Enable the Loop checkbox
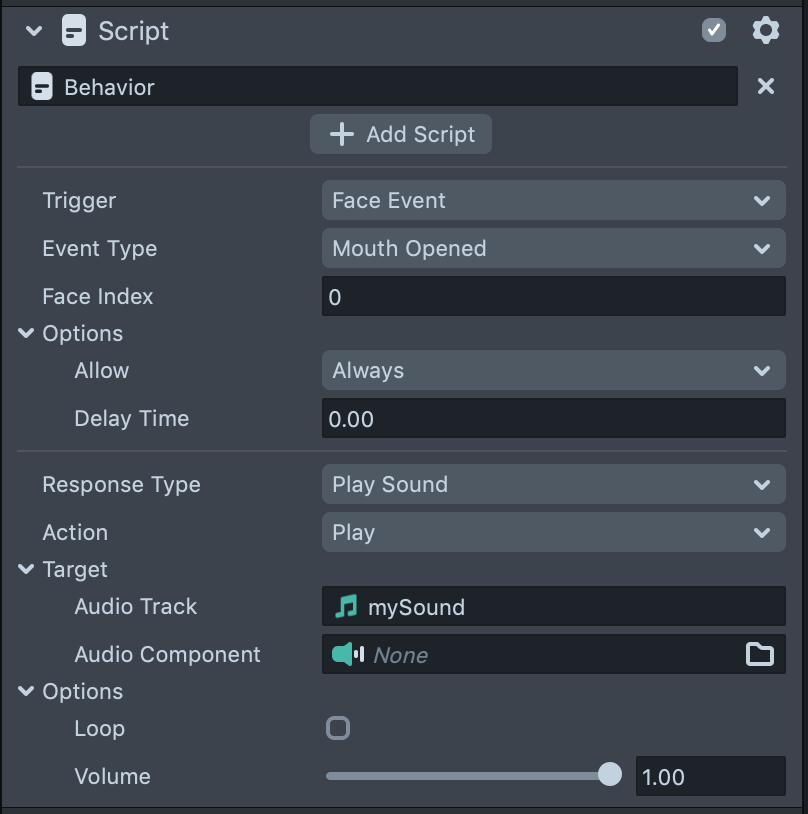808x814 pixels. pos(338,728)
